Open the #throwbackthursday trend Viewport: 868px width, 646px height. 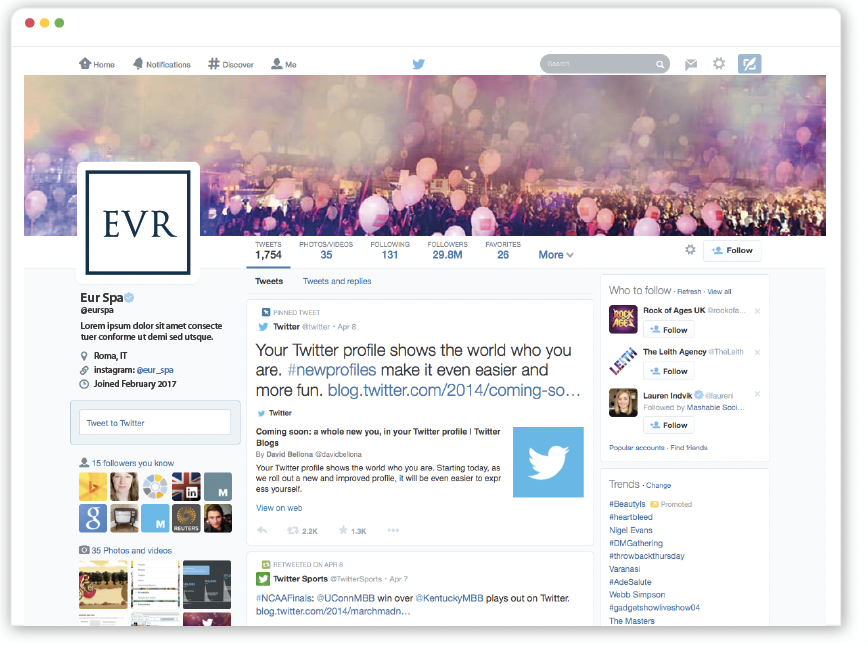tap(647, 556)
